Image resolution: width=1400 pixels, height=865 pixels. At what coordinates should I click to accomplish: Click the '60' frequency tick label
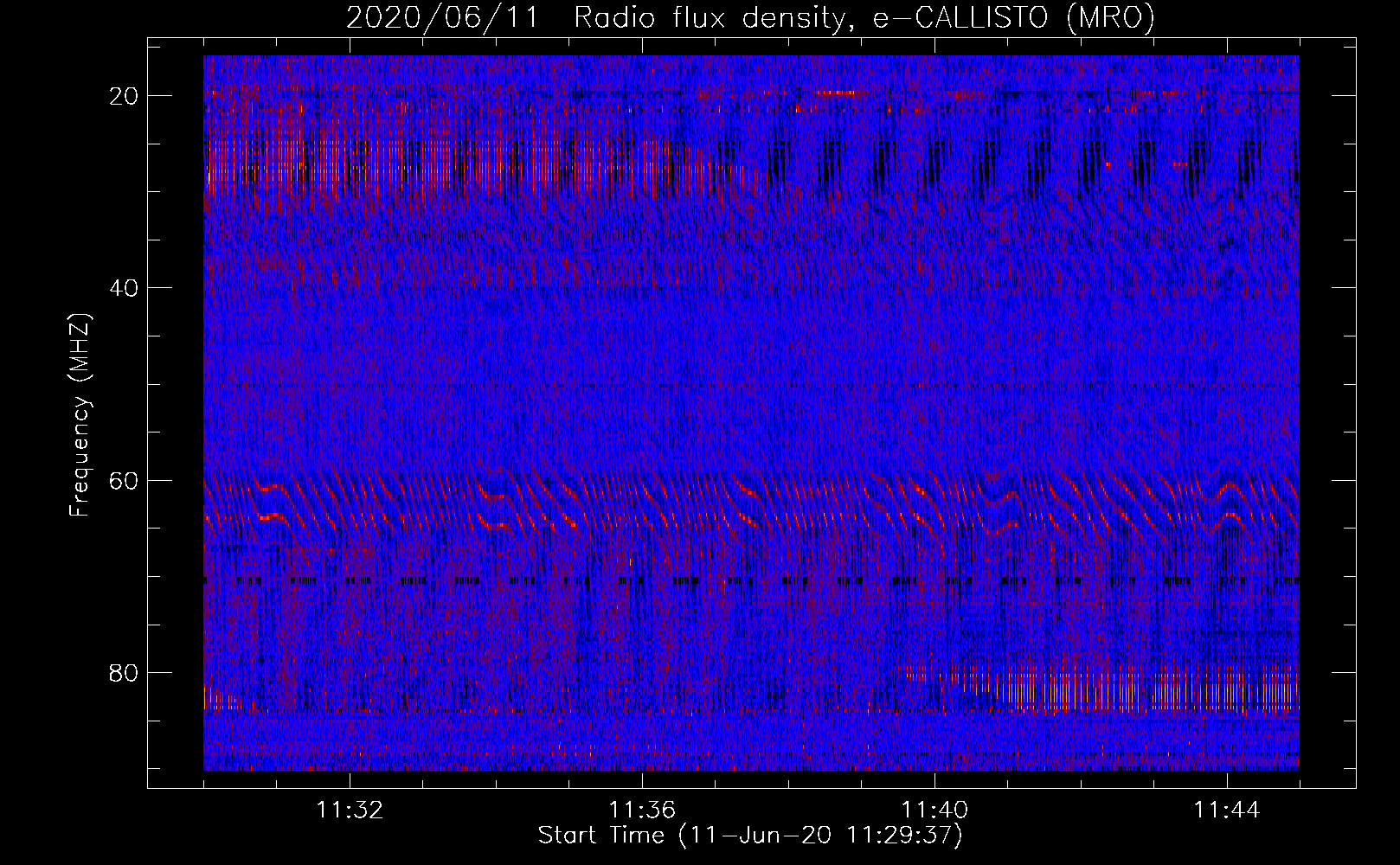125,480
